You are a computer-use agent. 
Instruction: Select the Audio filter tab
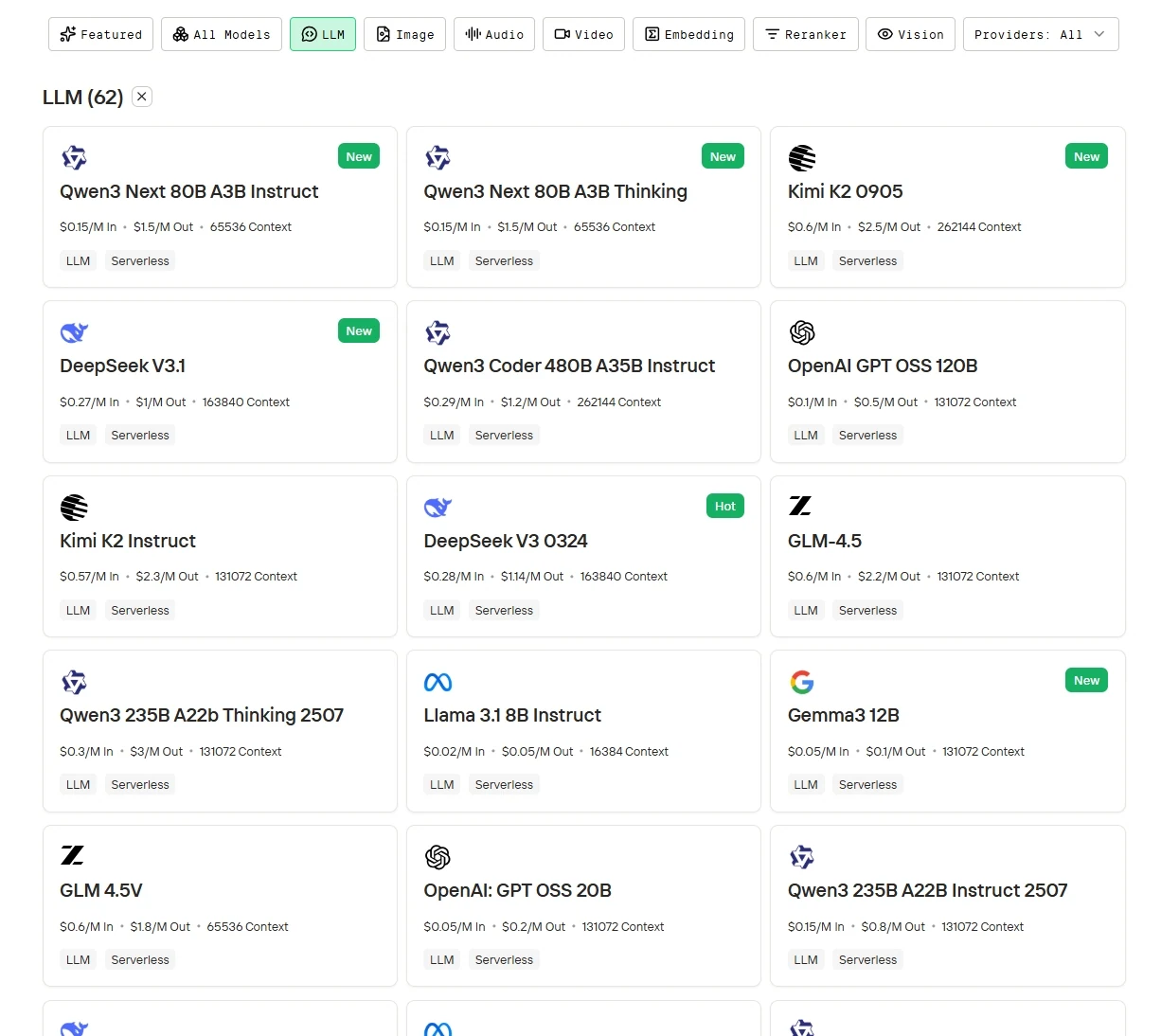[494, 34]
